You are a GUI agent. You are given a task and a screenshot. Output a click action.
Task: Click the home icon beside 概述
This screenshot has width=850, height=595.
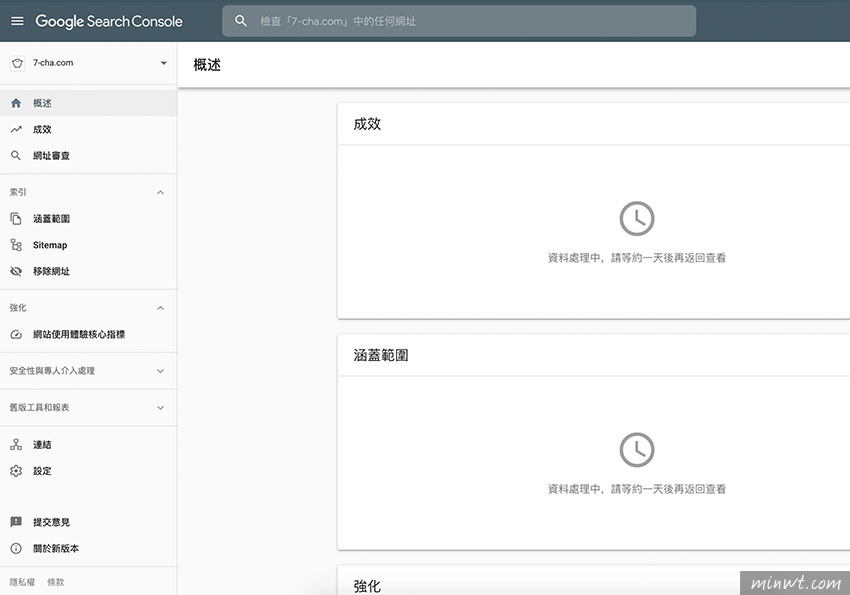(x=16, y=103)
